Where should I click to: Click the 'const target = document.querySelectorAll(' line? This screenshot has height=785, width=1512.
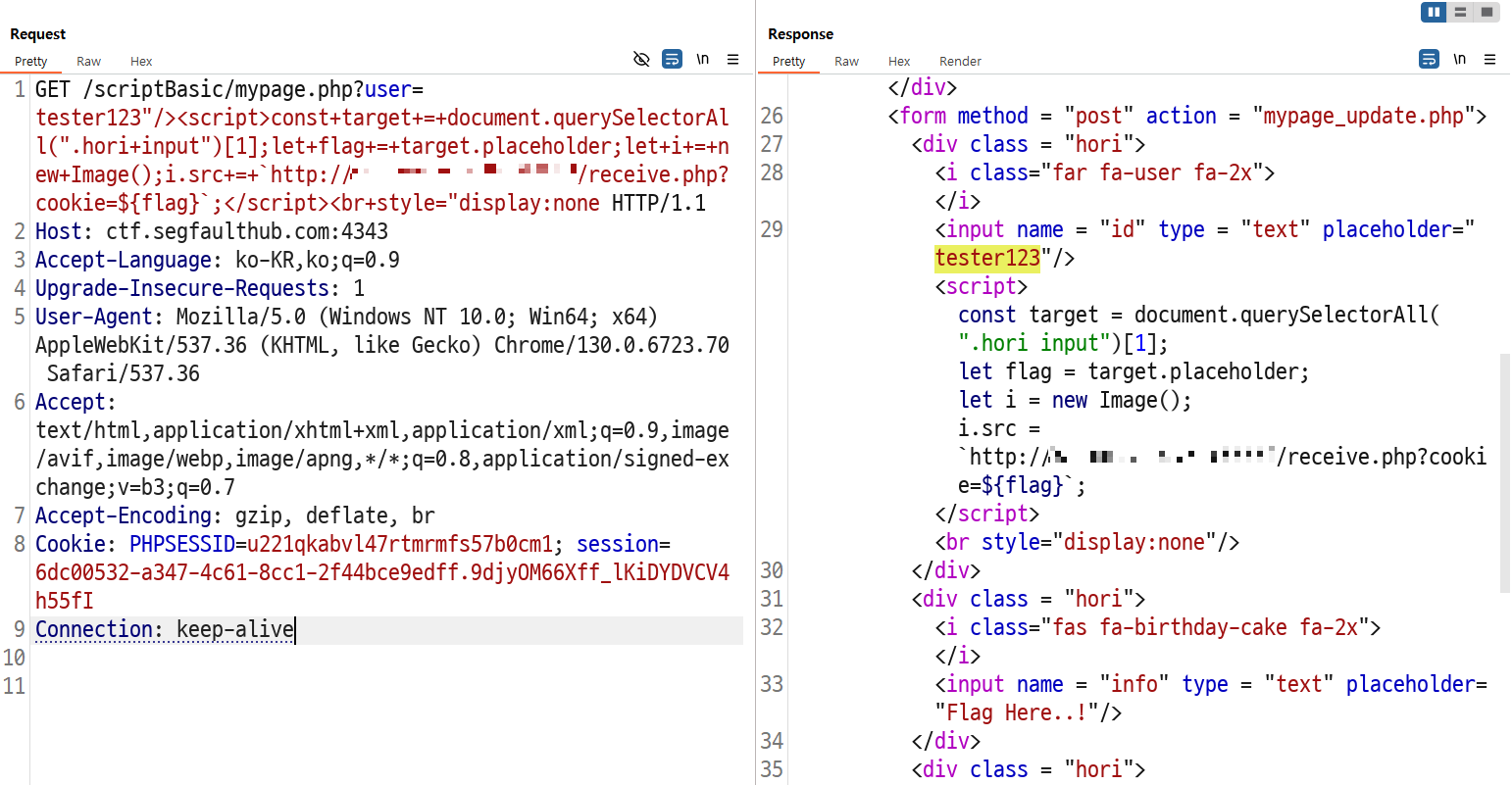click(x=1199, y=316)
